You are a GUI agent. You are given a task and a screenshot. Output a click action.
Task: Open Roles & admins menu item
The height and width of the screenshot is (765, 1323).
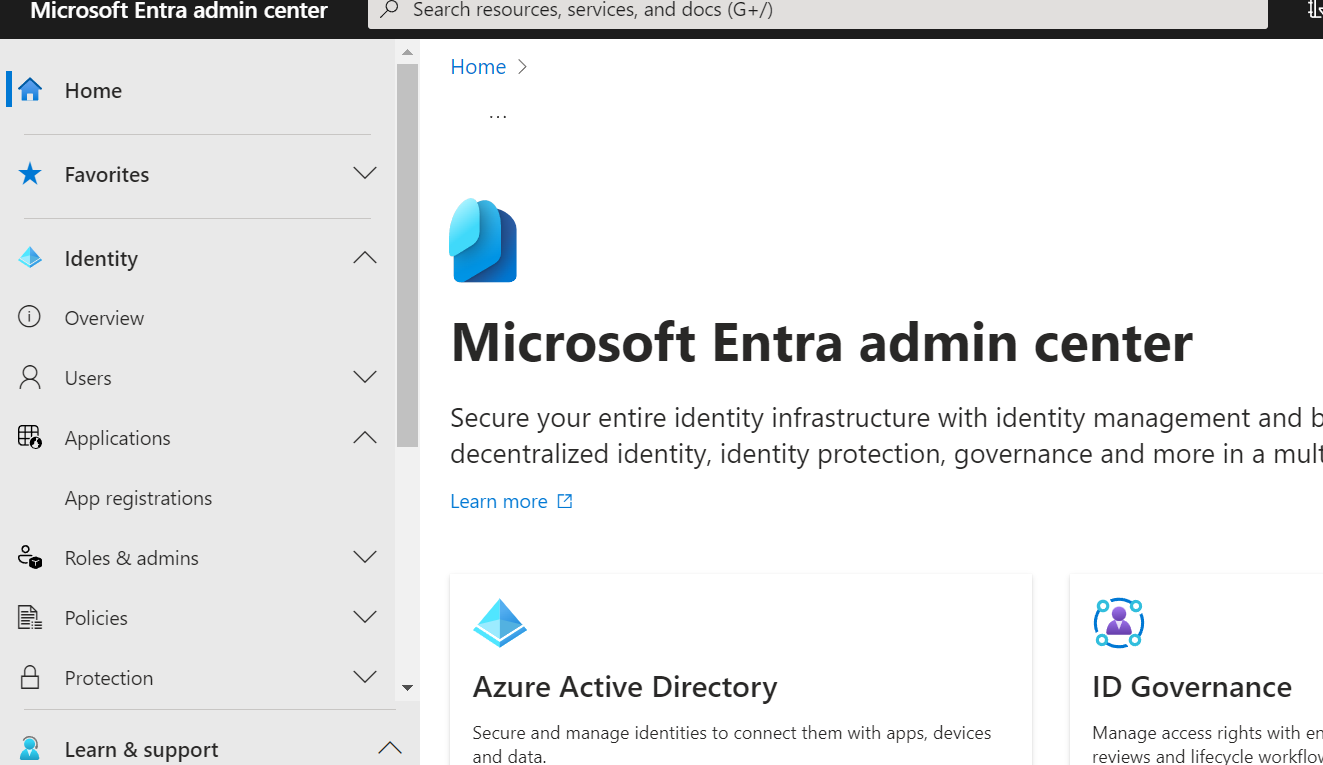pos(131,558)
